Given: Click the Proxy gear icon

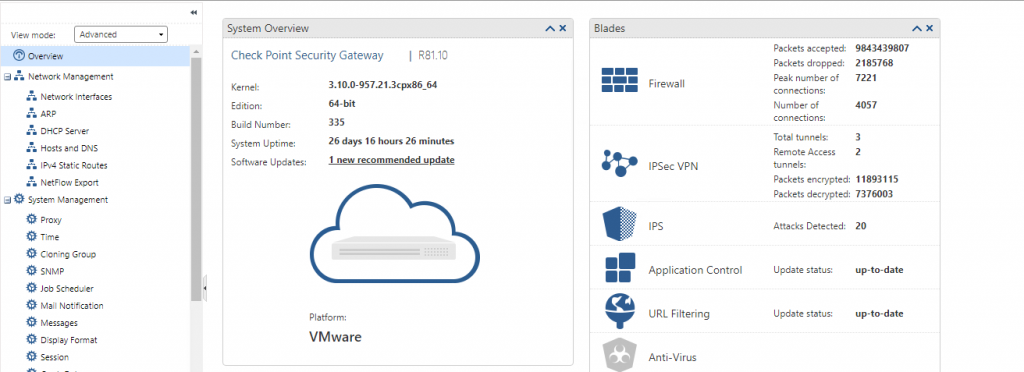Looking at the screenshot, I should point(31,219).
